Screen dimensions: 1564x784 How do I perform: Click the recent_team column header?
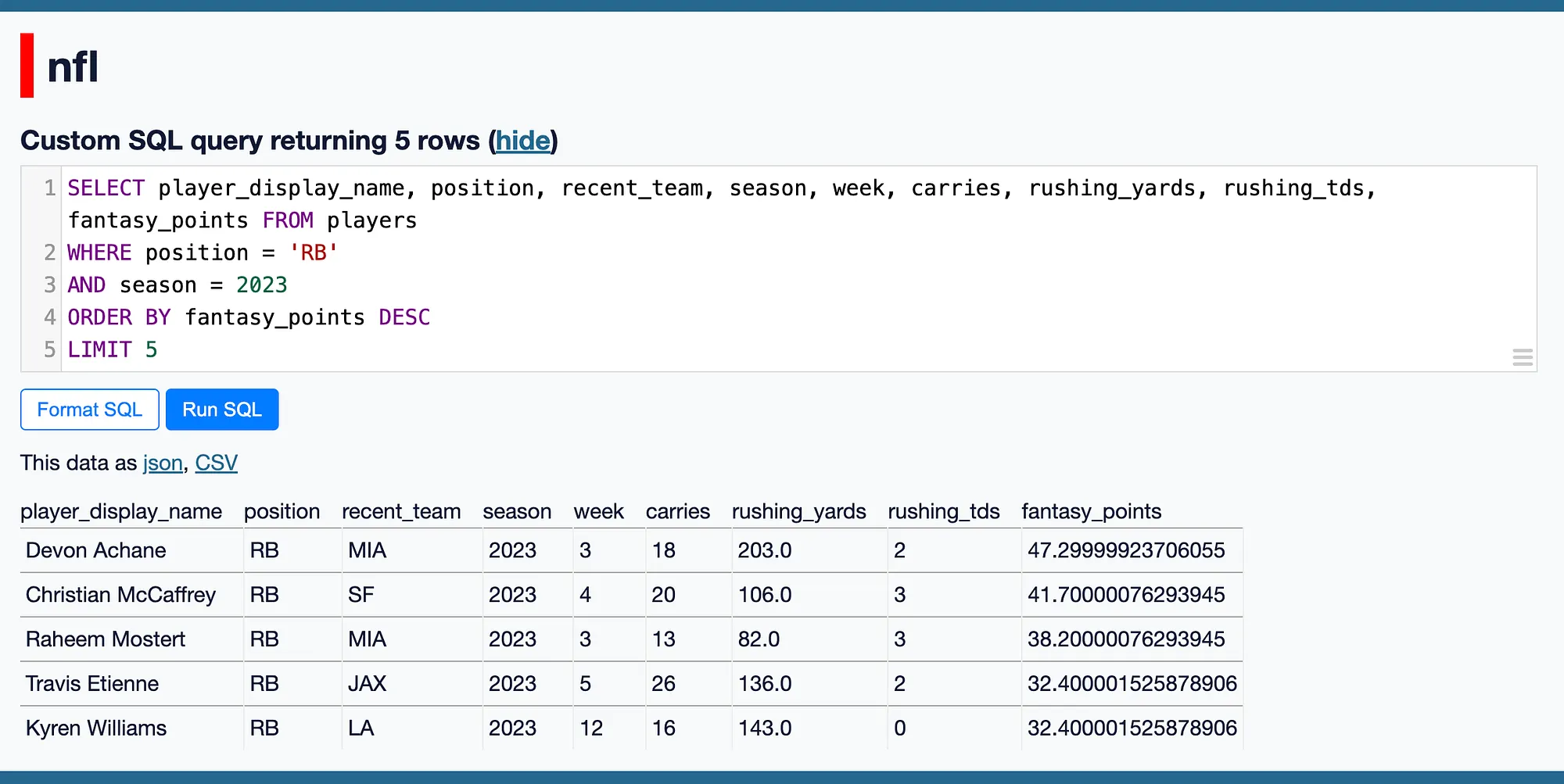[x=401, y=511]
